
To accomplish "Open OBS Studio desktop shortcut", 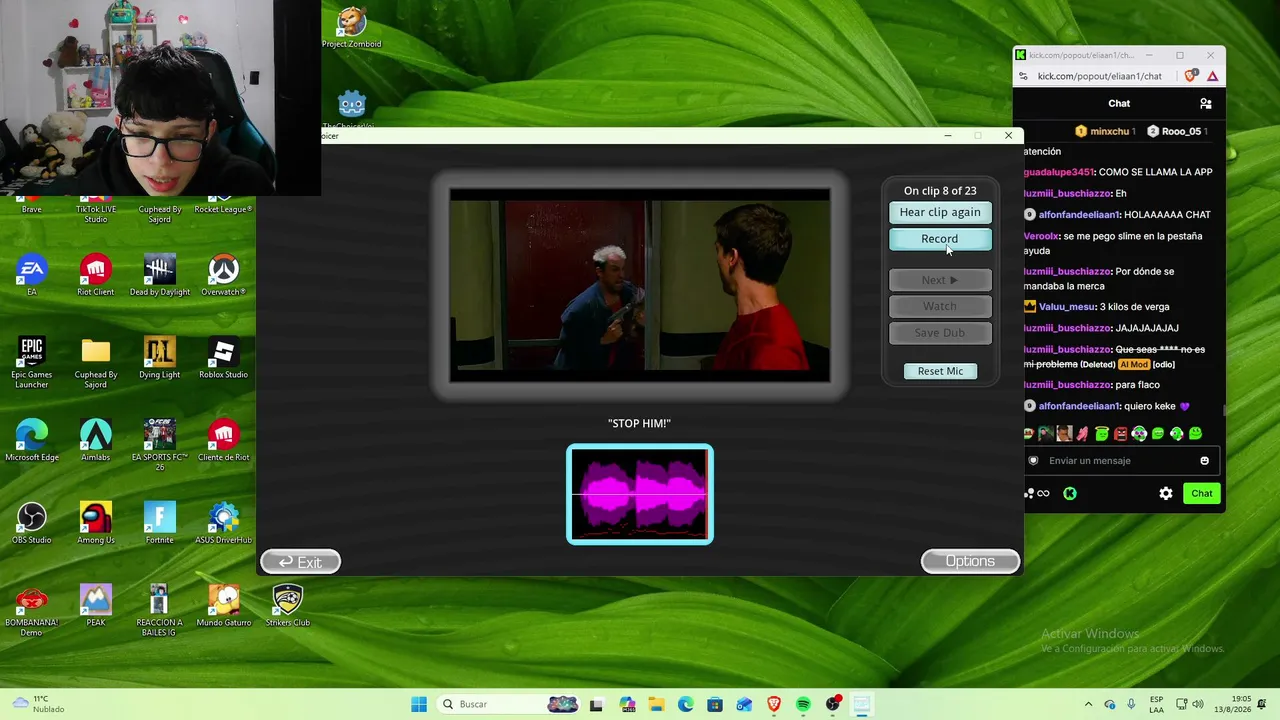I will [31, 523].
